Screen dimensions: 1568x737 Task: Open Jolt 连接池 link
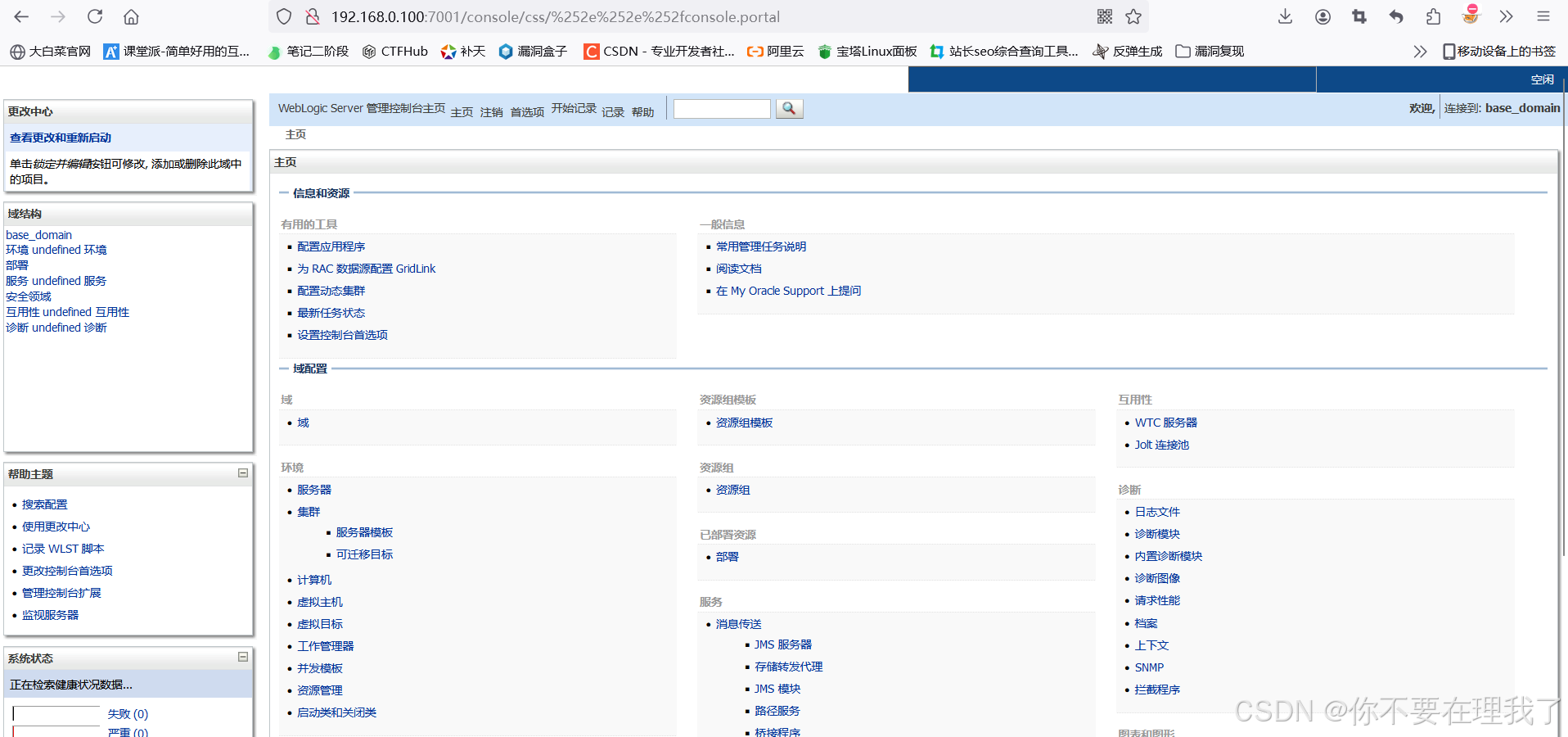(x=1162, y=445)
